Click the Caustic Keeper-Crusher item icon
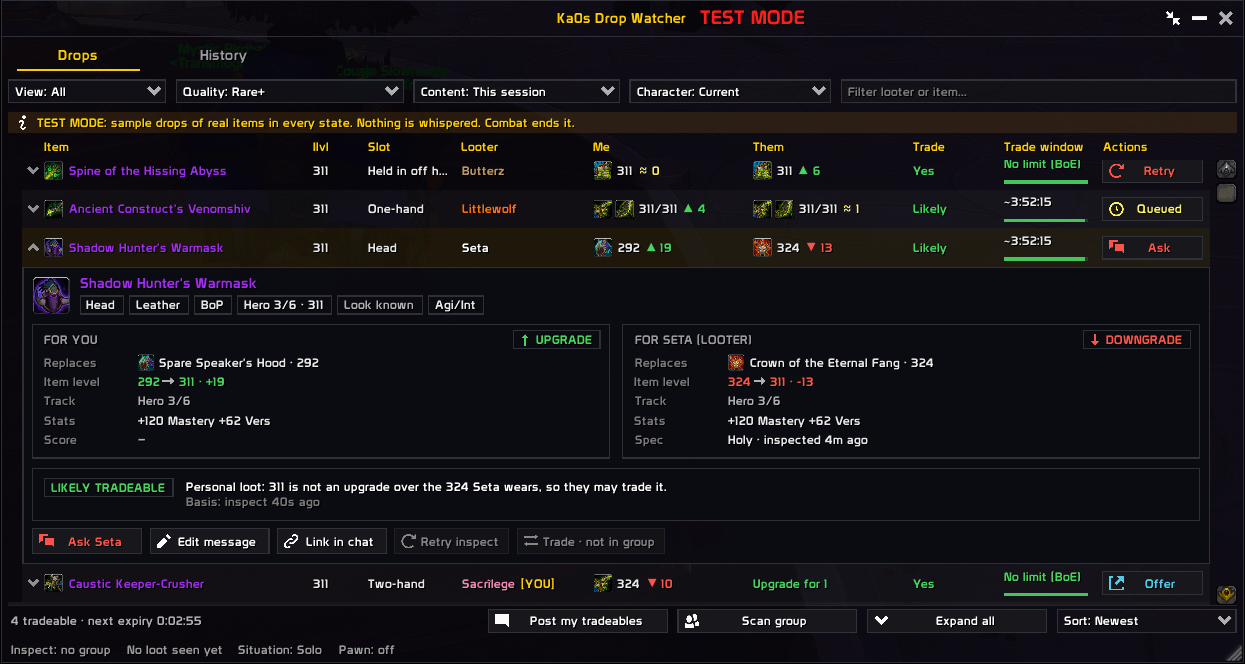The height and width of the screenshot is (664, 1245). click(x=54, y=583)
